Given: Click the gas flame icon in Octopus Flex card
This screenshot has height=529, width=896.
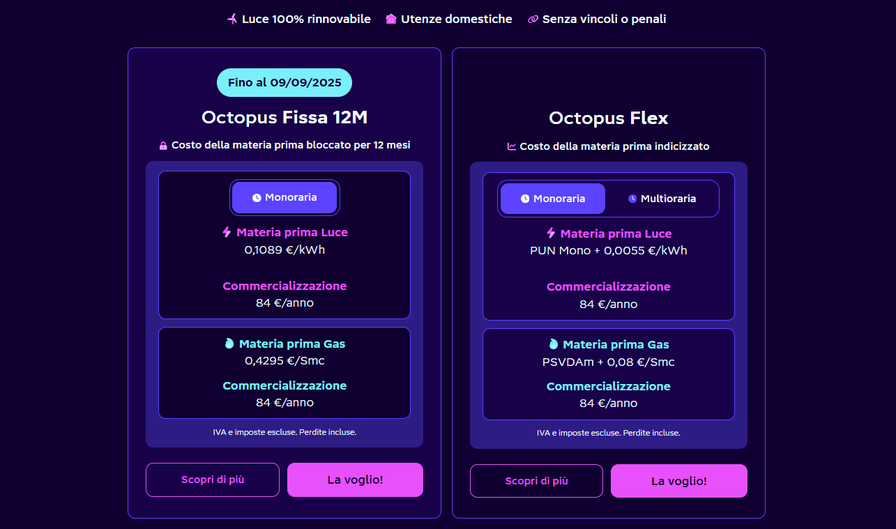Looking at the screenshot, I should [553, 345].
